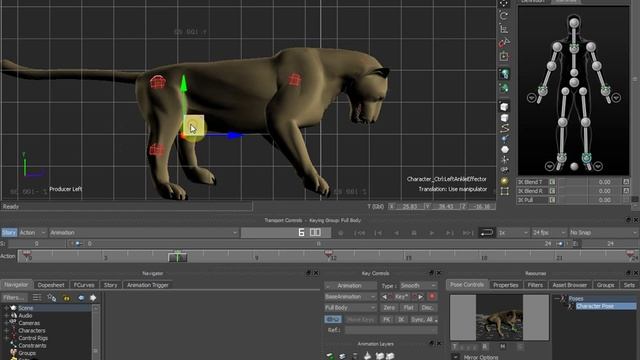Select the Rotate tool in viewer toolbar
Screen dimensions: 640x360
point(504,16)
